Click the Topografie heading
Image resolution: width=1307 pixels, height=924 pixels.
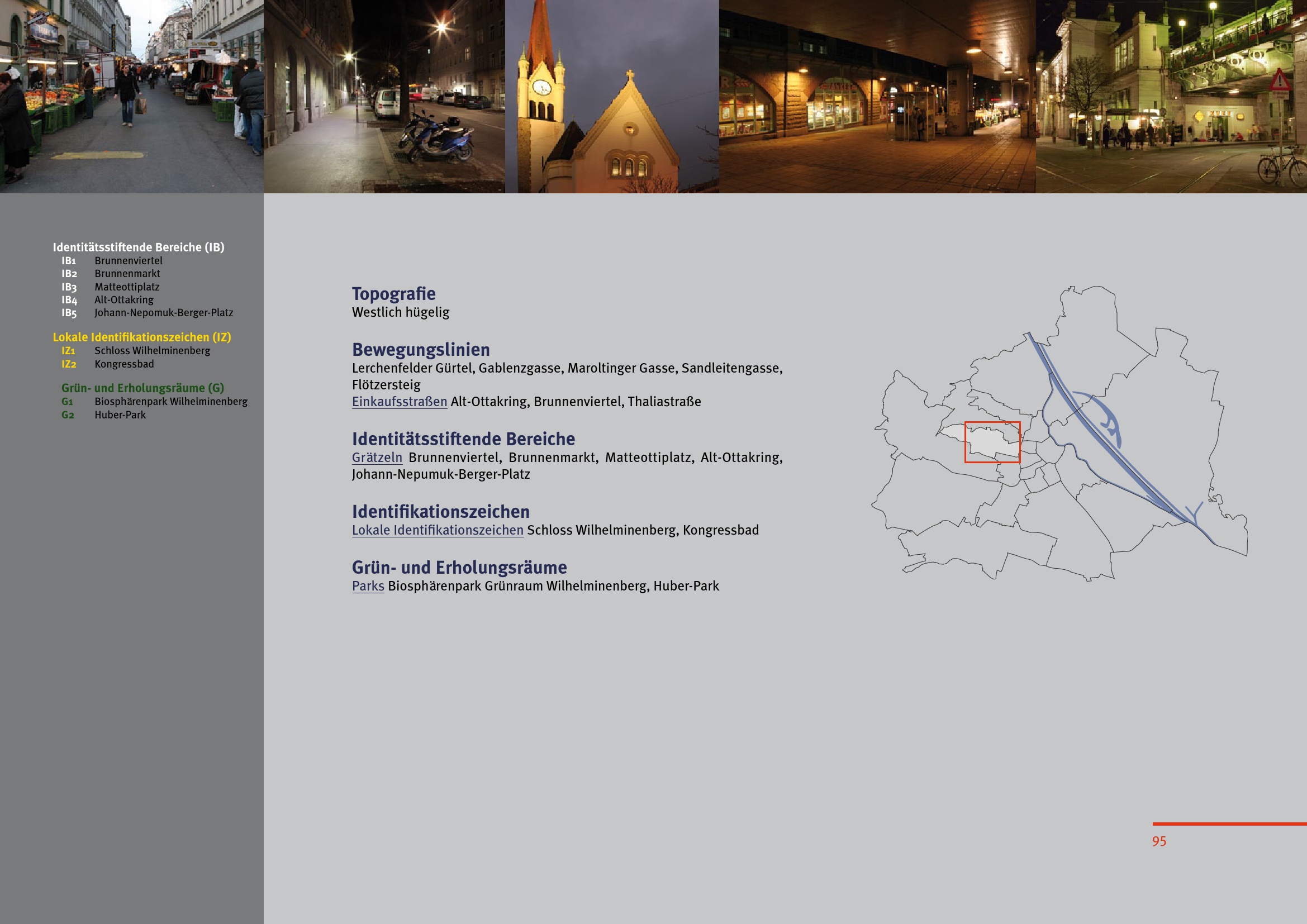pyautogui.click(x=393, y=294)
